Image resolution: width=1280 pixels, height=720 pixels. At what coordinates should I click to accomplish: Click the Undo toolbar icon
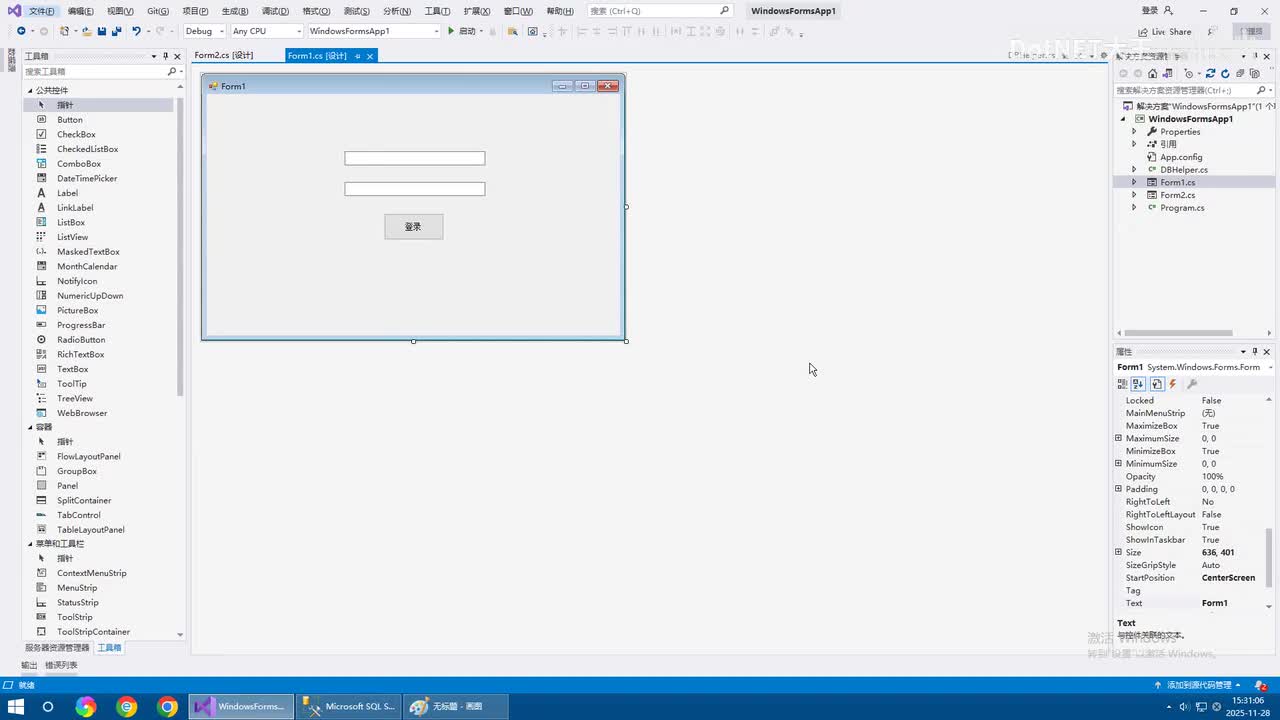[136, 31]
